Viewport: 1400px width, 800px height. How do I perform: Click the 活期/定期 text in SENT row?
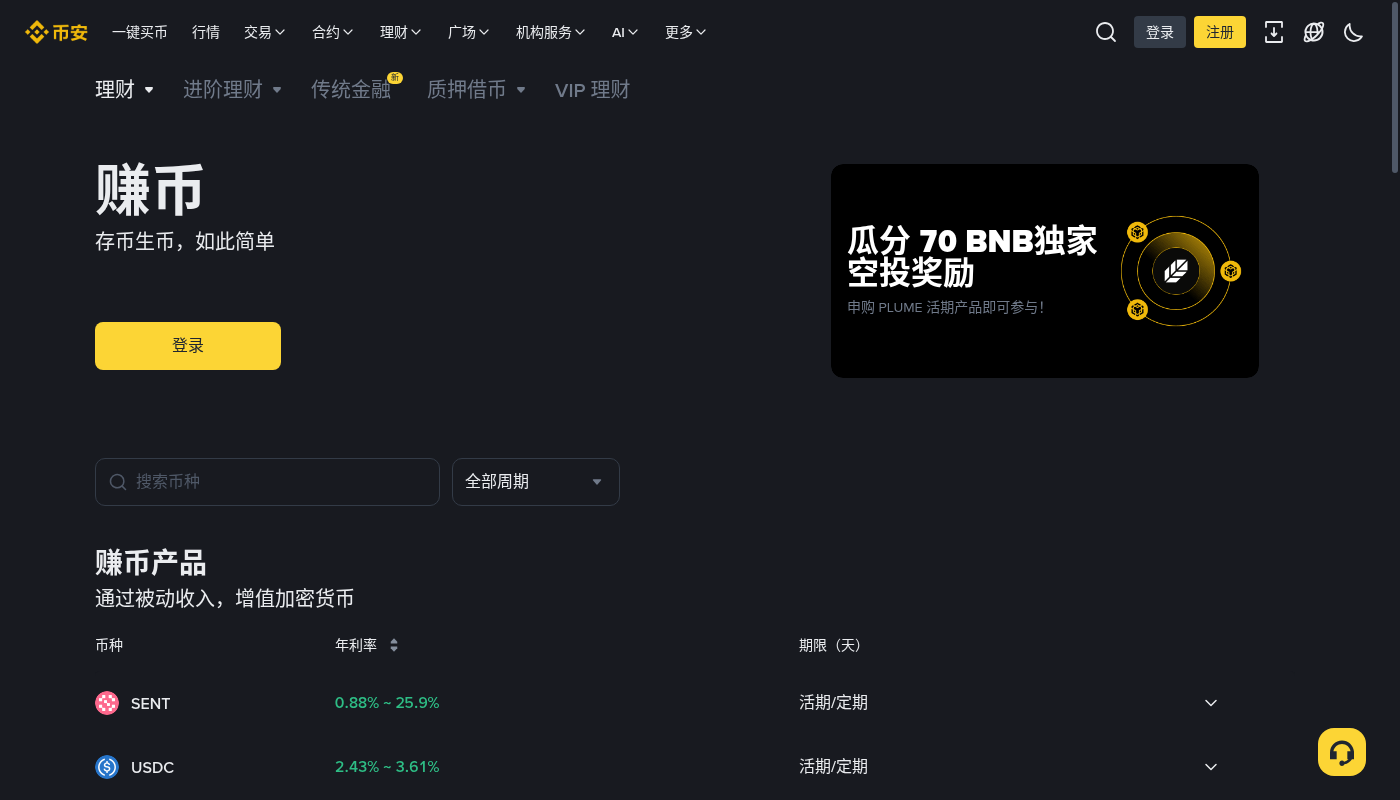pos(833,703)
